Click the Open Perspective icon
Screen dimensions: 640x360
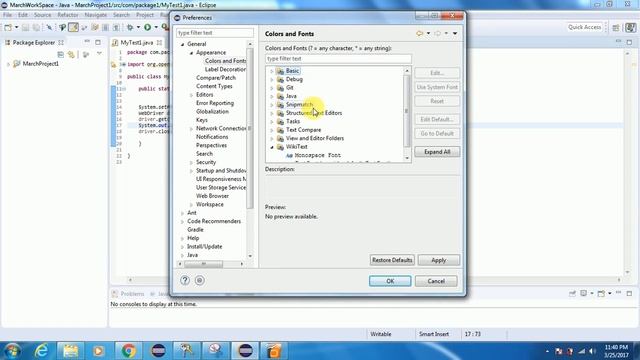pyautogui.click(x=616, y=27)
